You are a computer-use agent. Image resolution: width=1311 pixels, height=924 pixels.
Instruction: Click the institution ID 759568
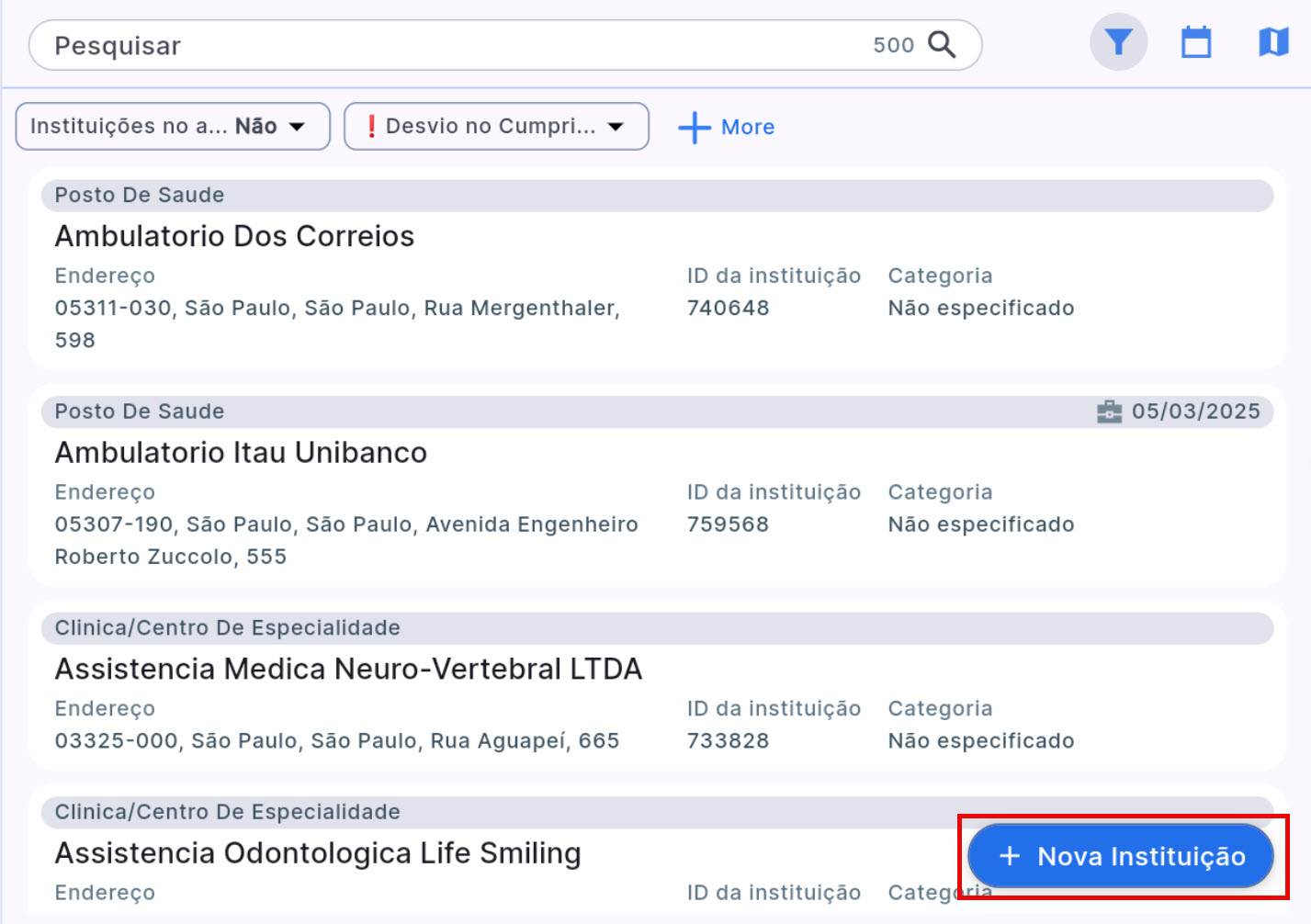coord(728,524)
